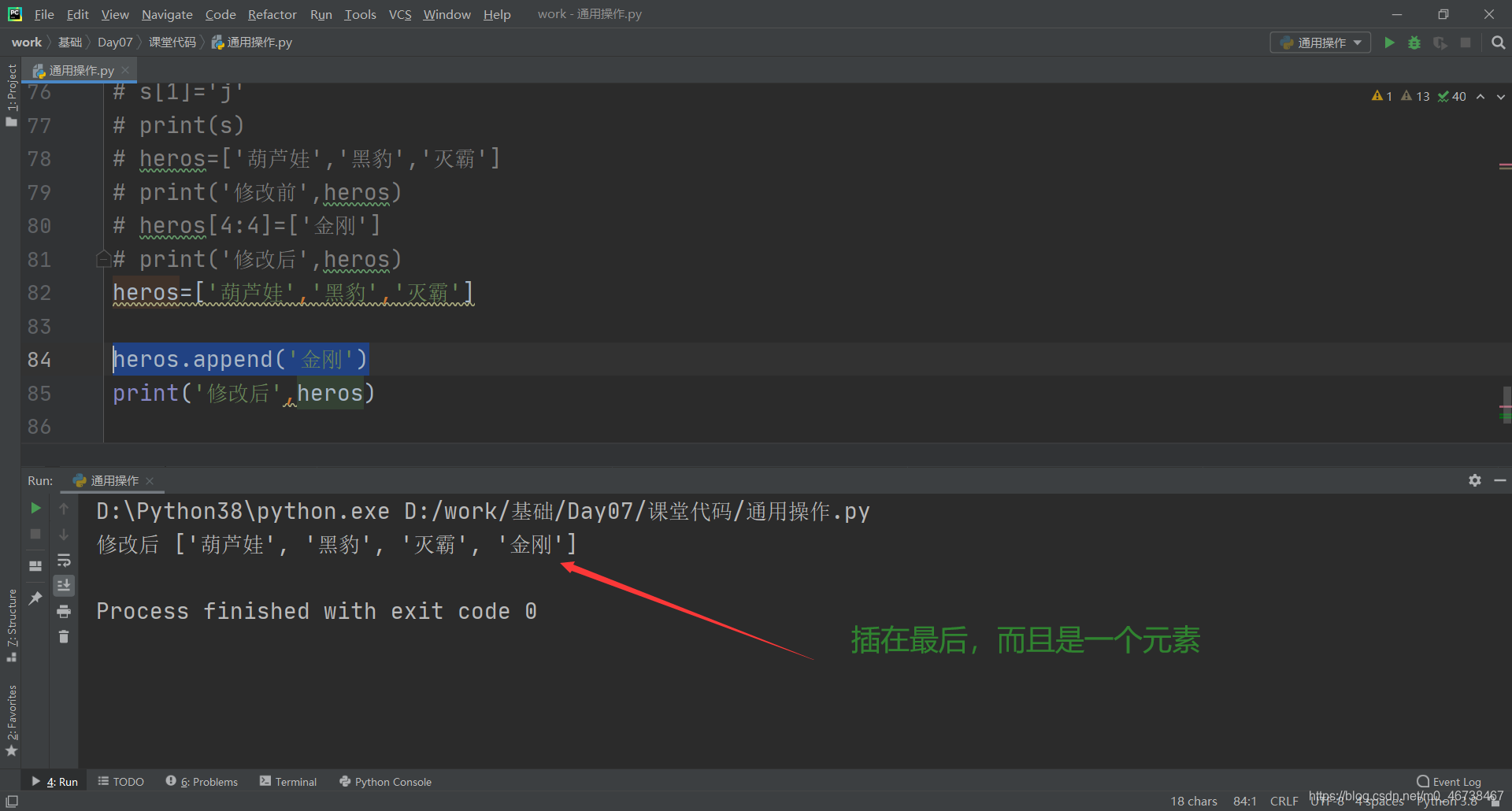Viewport: 1512px width, 811px height.
Task: Click the 18 chars status entry
Action: 1194,801
